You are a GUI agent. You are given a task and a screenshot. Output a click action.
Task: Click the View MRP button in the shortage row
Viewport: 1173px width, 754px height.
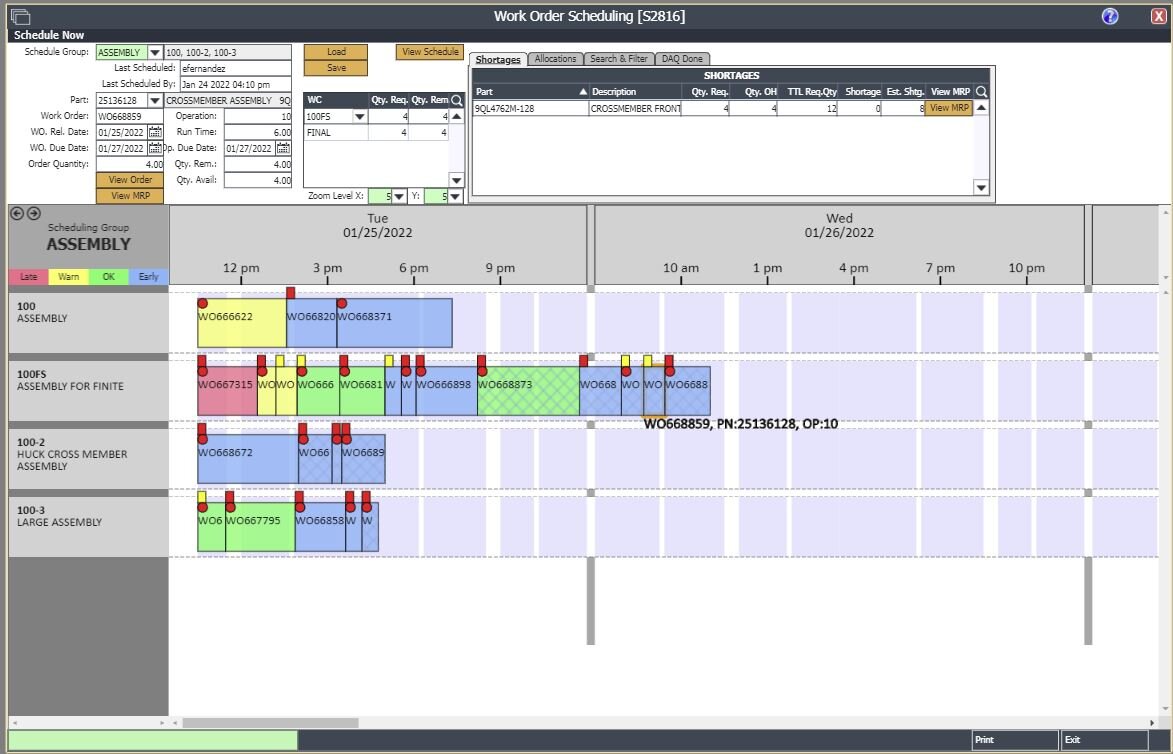pos(948,108)
